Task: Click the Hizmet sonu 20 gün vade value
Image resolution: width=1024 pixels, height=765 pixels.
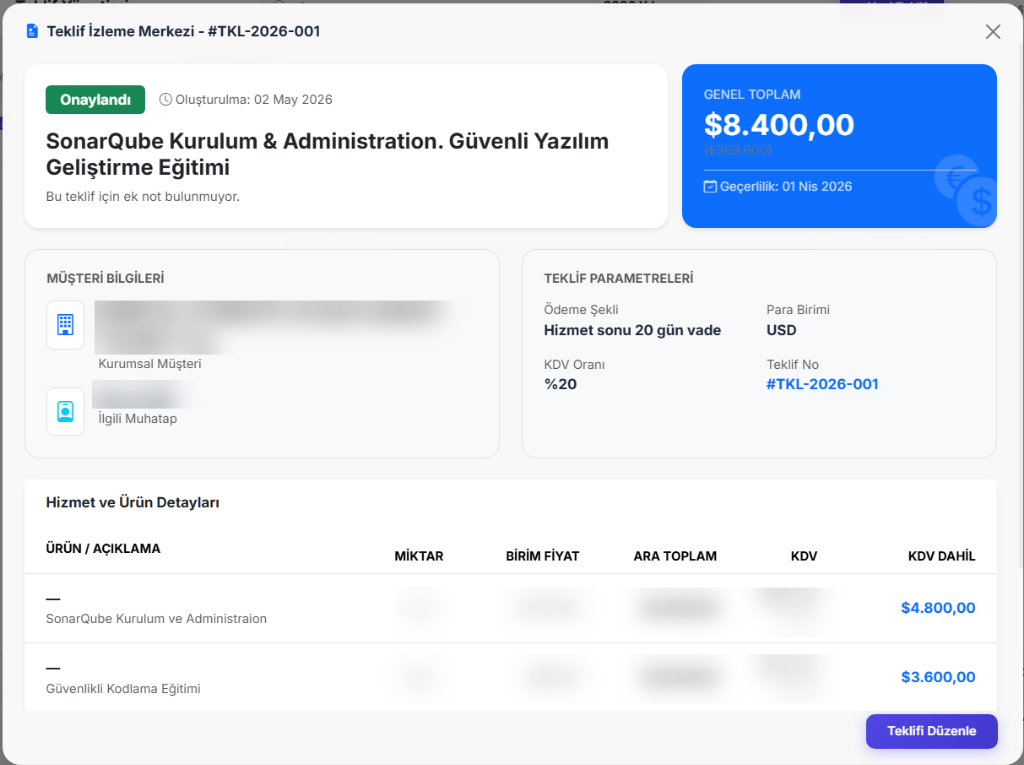Action: point(632,331)
